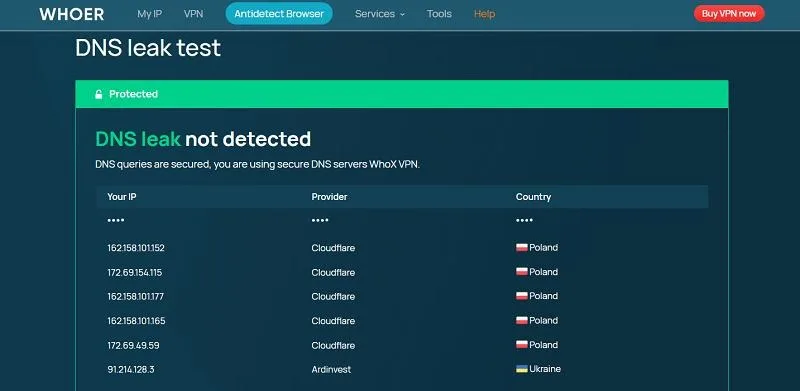Click the Poland flag in 172.69.154.115 row
The image size is (800, 391).
point(521,272)
